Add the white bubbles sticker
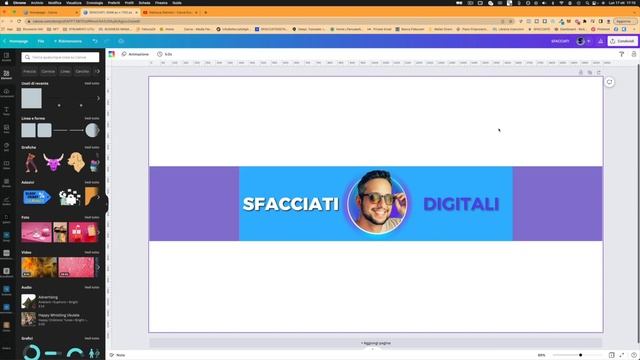 [69, 198]
